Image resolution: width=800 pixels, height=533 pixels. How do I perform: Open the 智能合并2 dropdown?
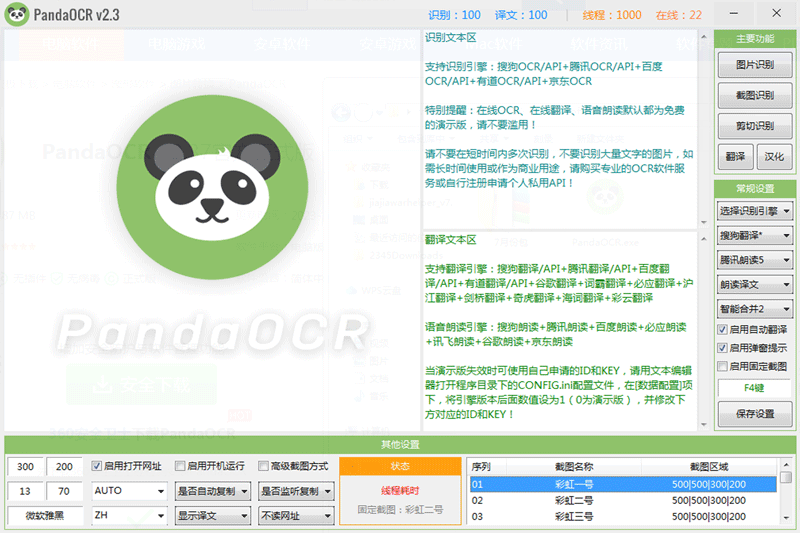tap(755, 309)
